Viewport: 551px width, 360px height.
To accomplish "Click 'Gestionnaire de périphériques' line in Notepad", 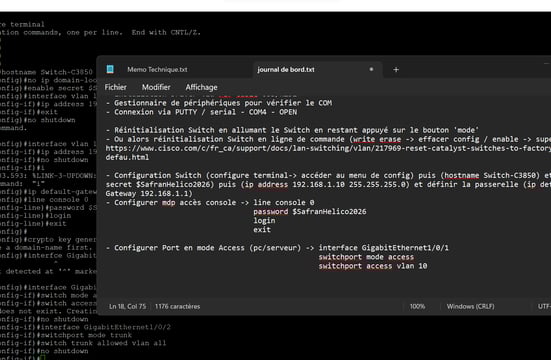I will click(x=219, y=103).
